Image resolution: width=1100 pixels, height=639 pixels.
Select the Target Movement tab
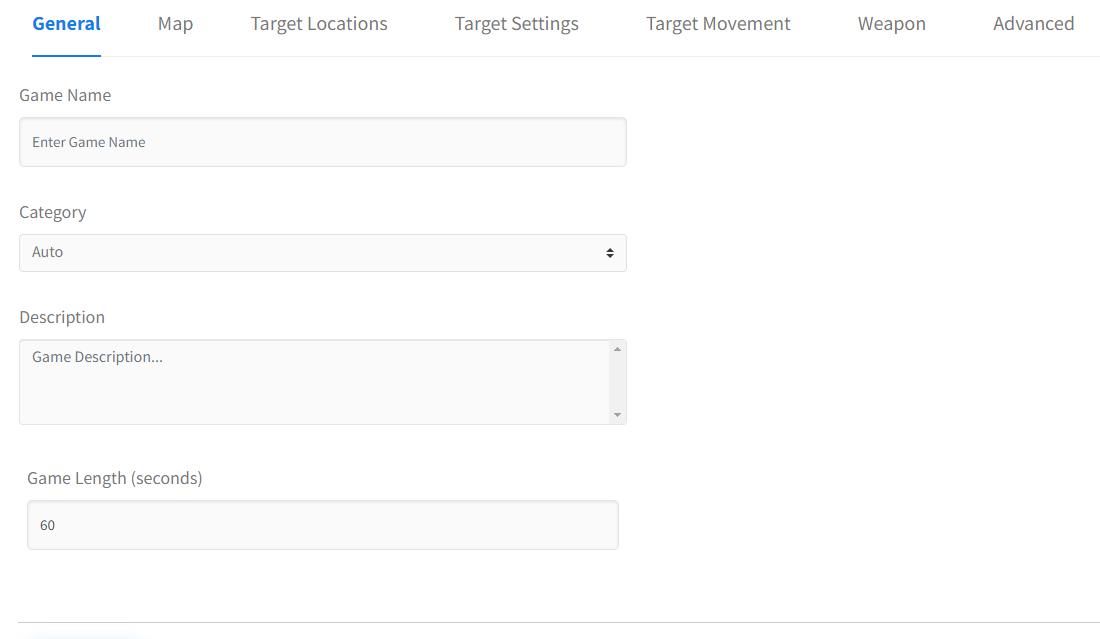click(x=718, y=24)
